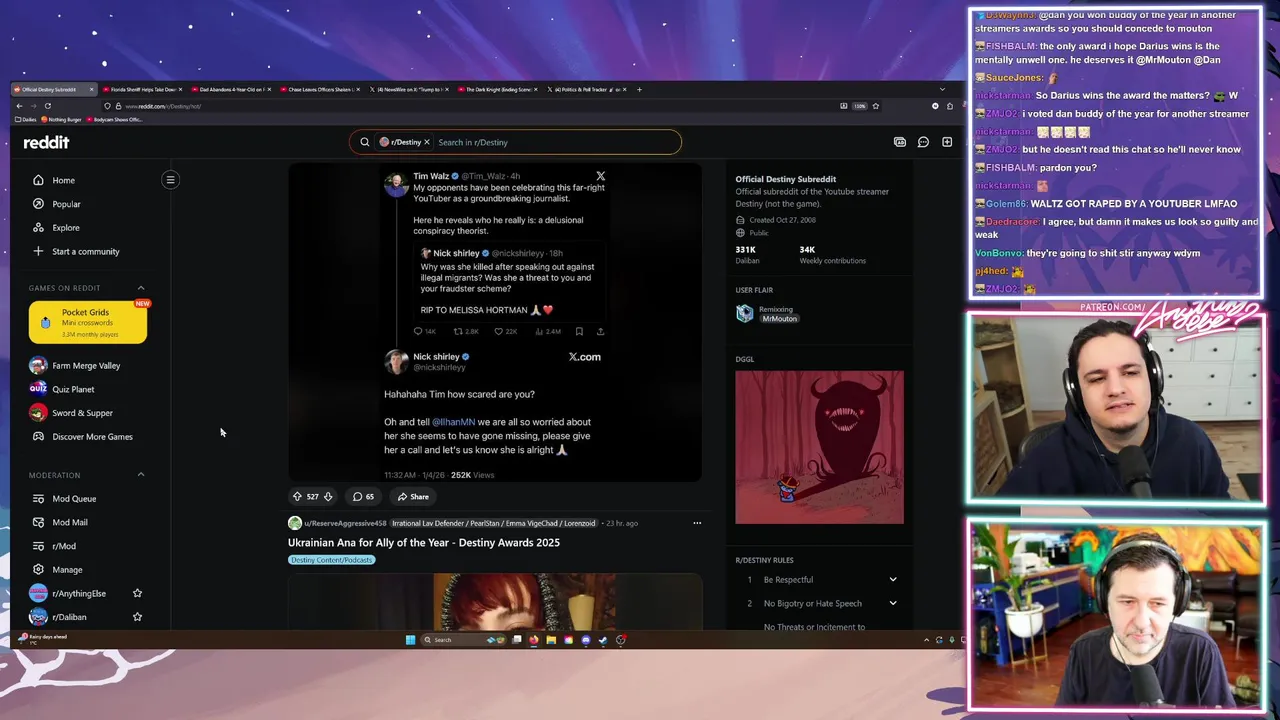This screenshot has height=720, width=1280.
Task: Show hidden system tray icons
Action: click(x=926, y=640)
